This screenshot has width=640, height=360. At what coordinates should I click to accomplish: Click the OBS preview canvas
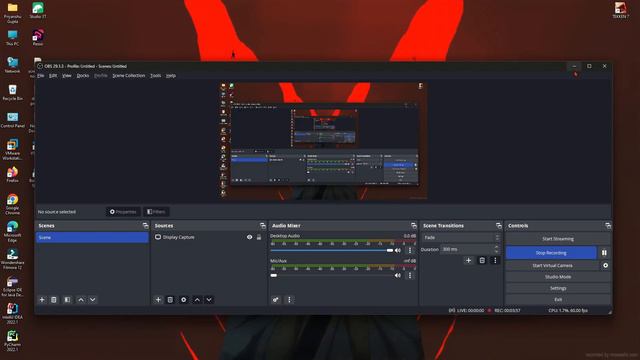click(323, 141)
